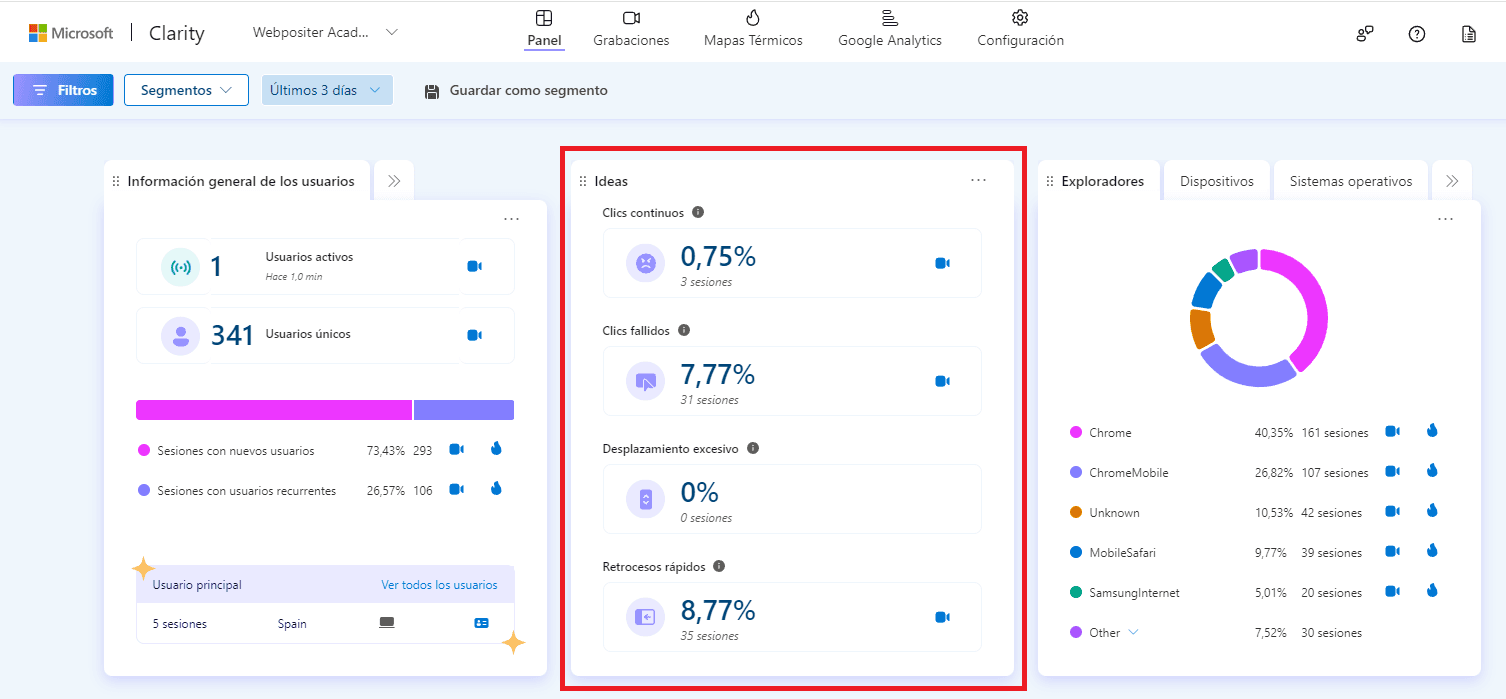The image size is (1506, 699).
Task: Click heatmap icon for Sesiones con nuevos usuarios
Action: click(496, 449)
